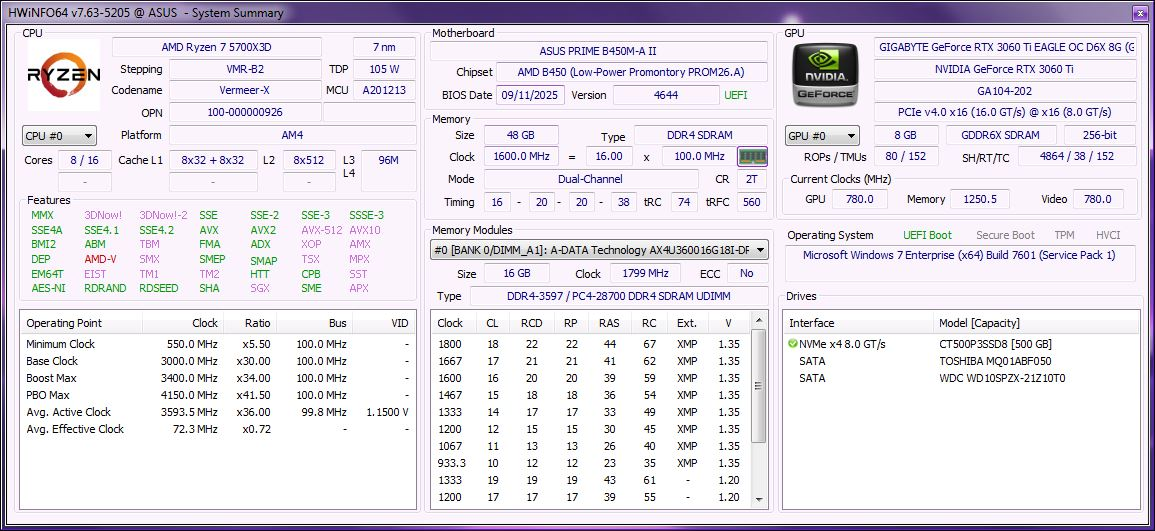The width and height of the screenshot is (1155, 531).
Task: Click the HVCI indicator
Action: pyautogui.click(x=1108, y=236)
